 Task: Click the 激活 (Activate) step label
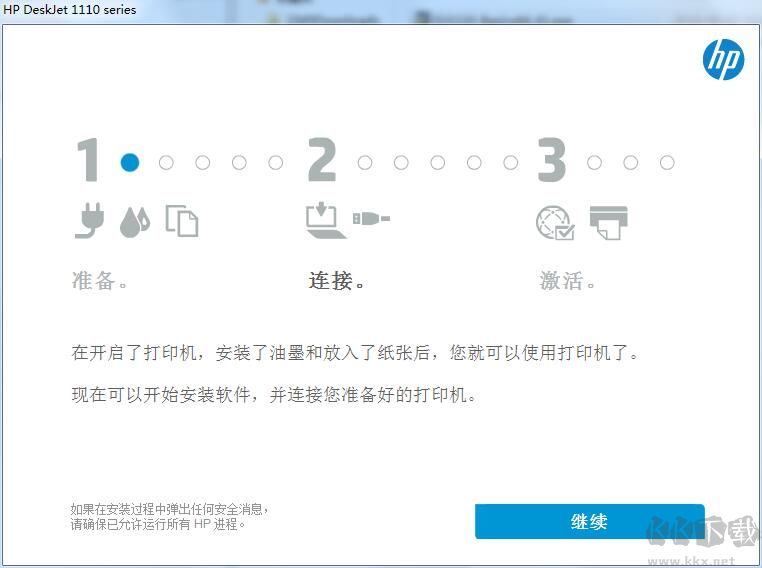click(x=567, y=280)
